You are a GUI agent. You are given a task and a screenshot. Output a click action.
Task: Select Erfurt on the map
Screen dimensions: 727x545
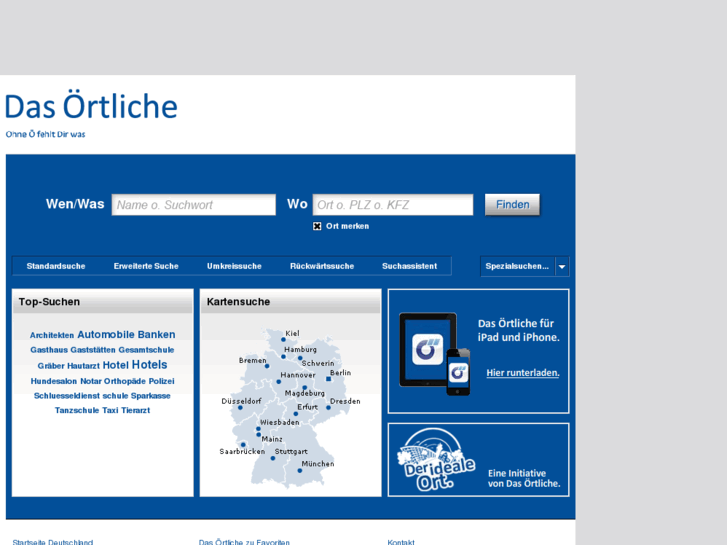[307, 407]
